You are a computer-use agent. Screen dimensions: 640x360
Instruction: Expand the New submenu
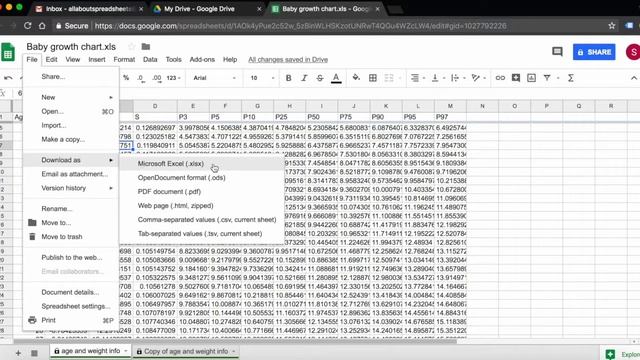(x=71, y=97)
